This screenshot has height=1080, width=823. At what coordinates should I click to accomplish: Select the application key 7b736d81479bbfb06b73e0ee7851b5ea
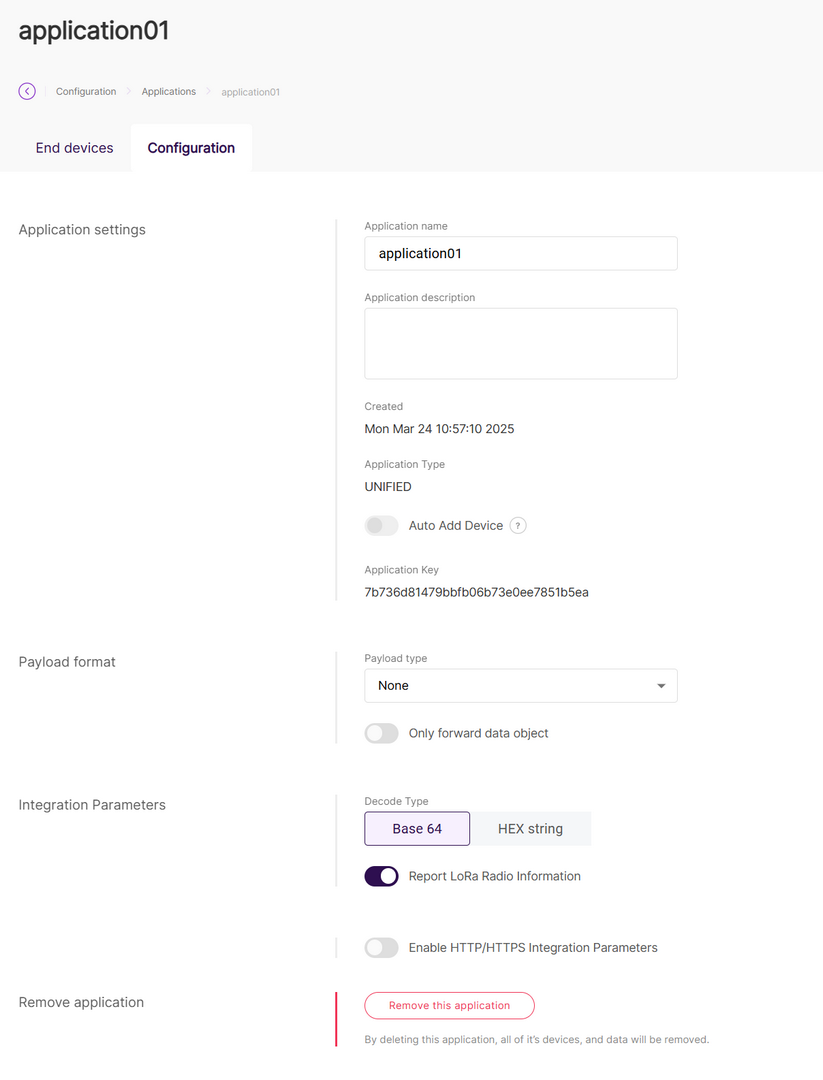pyautogui.click(x=477, y=592)
